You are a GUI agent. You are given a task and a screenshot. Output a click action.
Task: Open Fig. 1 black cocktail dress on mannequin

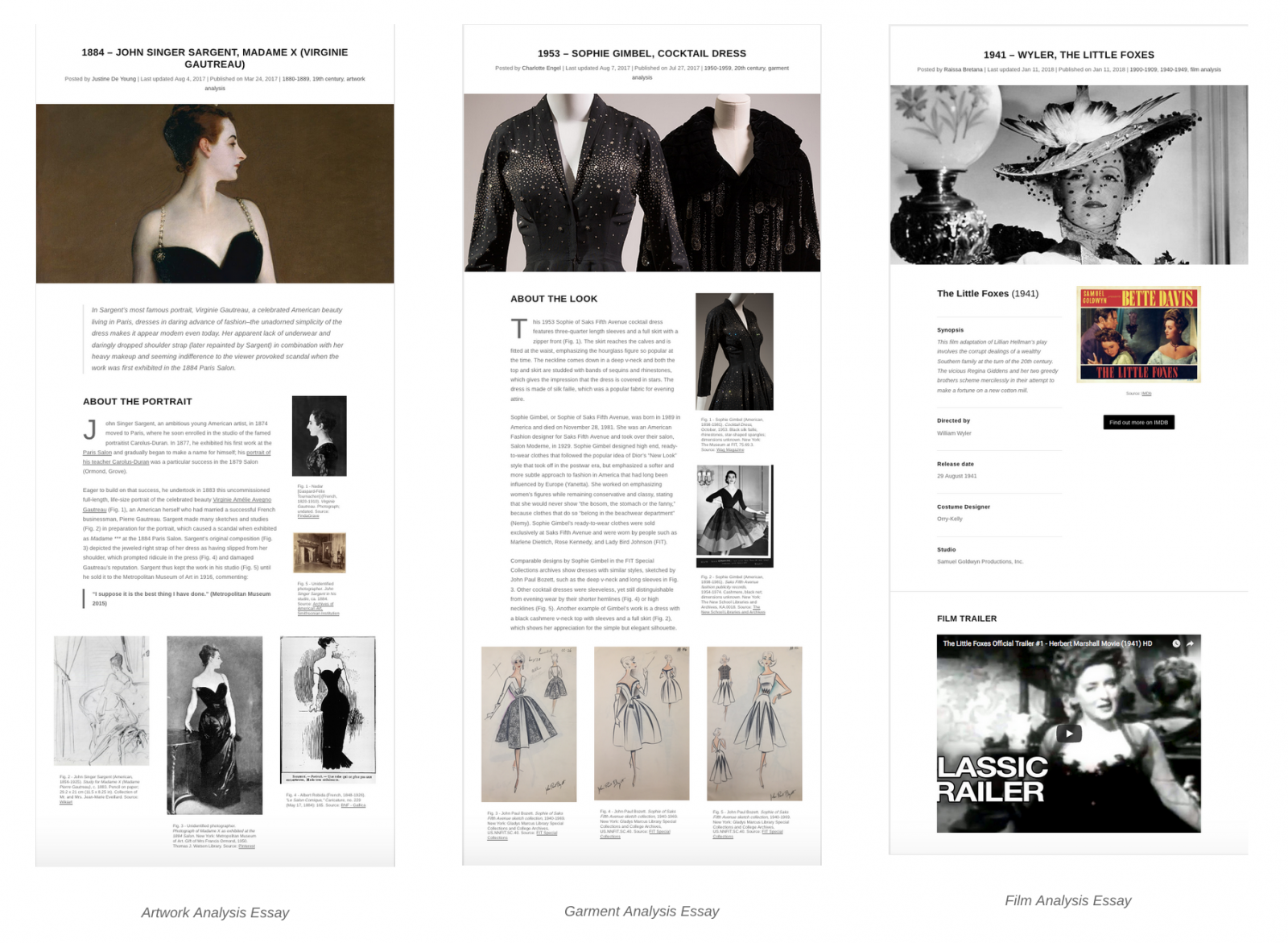click(735, 352)
